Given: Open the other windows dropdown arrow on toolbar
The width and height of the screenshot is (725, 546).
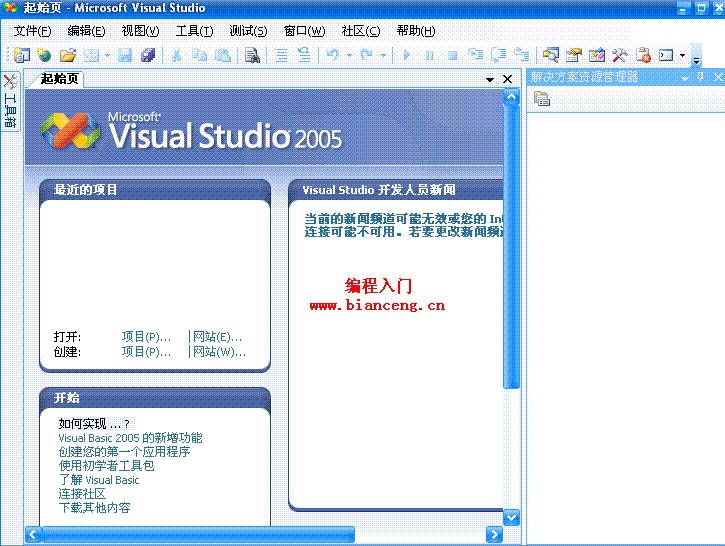Looking at the screenshot, I should (682, 56).
